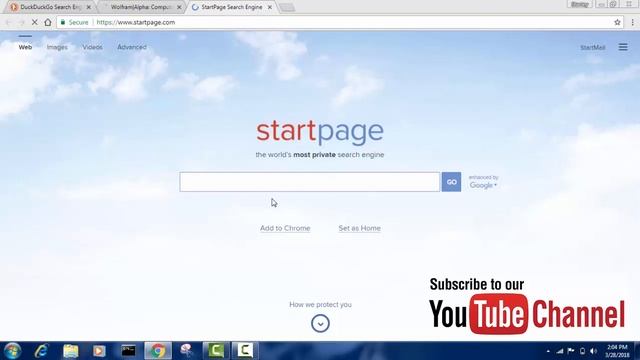Launch Internet Explorer from the taskbar

coord(42,351)
